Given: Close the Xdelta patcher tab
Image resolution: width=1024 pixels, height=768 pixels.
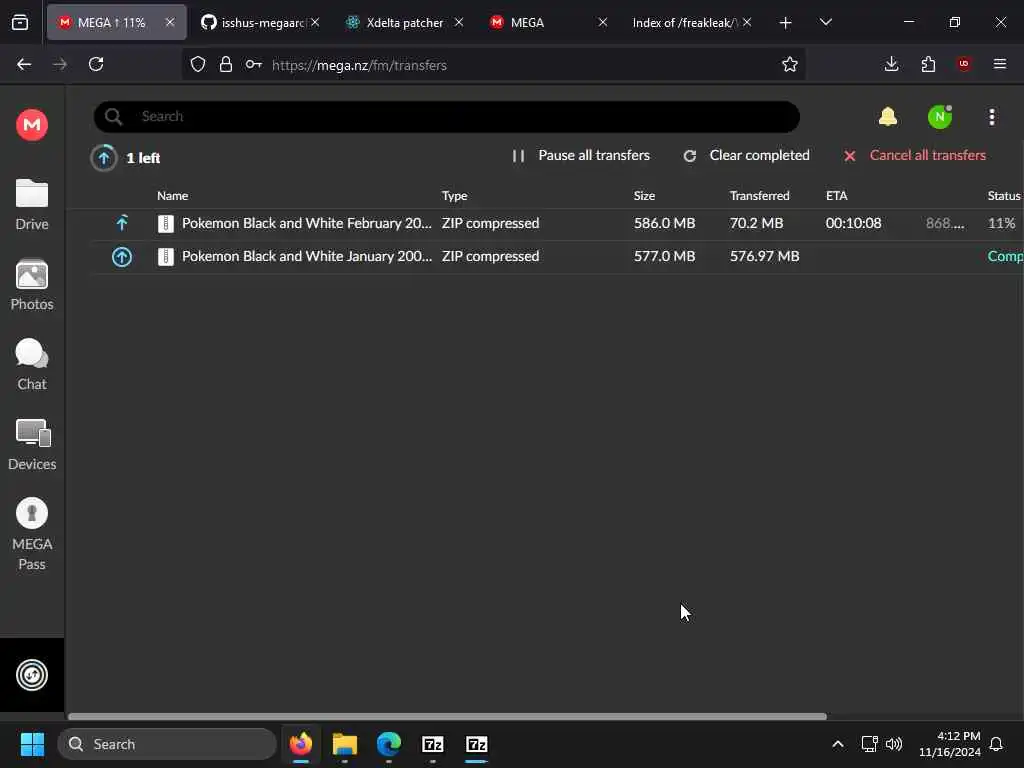Looking at the screenshot, I should point(459,22).
